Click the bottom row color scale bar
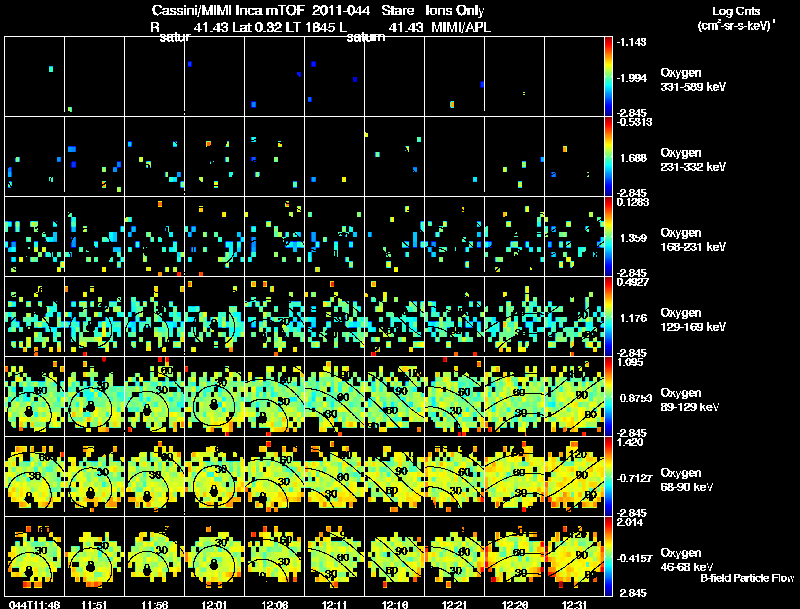This screenshot has height=609, width=800. pos(608,556)
